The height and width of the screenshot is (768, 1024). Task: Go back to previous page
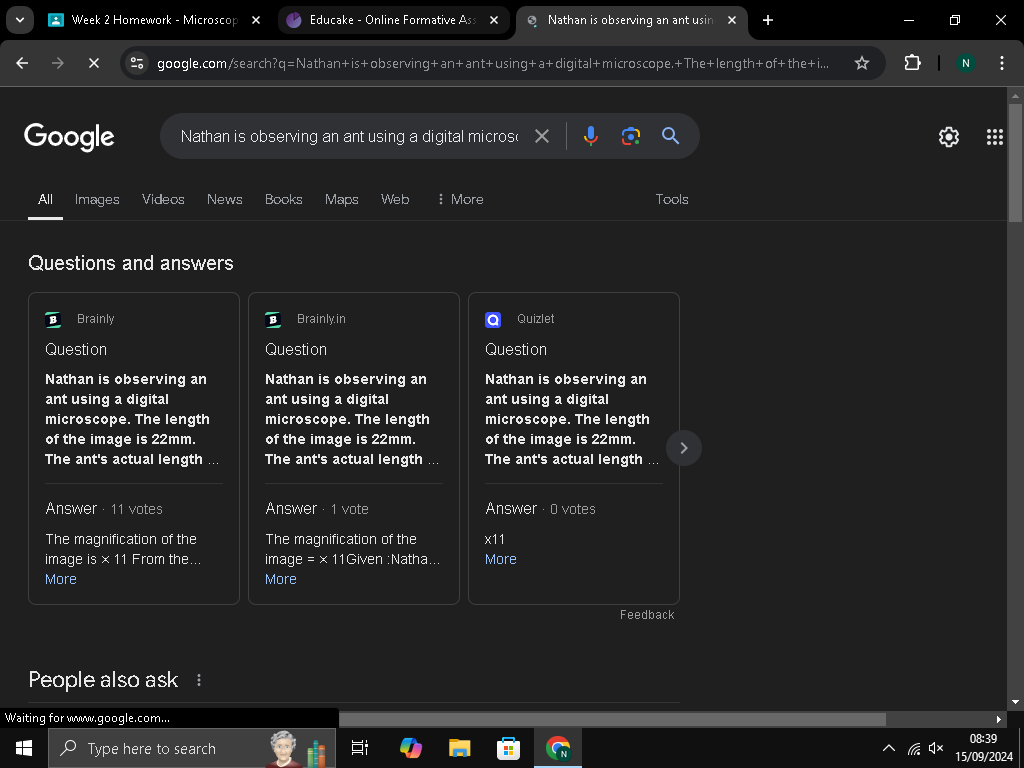(x=22, y=63)
